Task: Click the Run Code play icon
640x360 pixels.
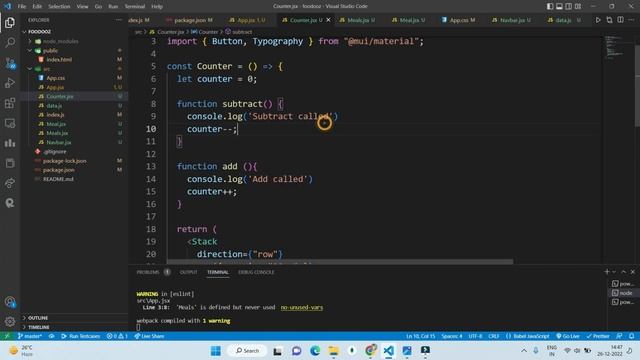Action: click(598, 20)
